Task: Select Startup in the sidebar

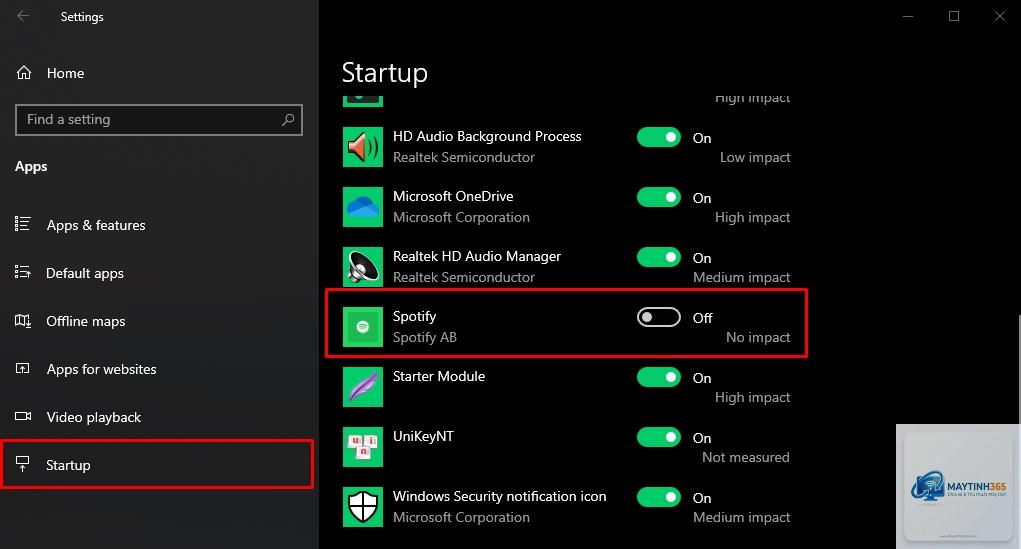Action: (x=157, y=465)
